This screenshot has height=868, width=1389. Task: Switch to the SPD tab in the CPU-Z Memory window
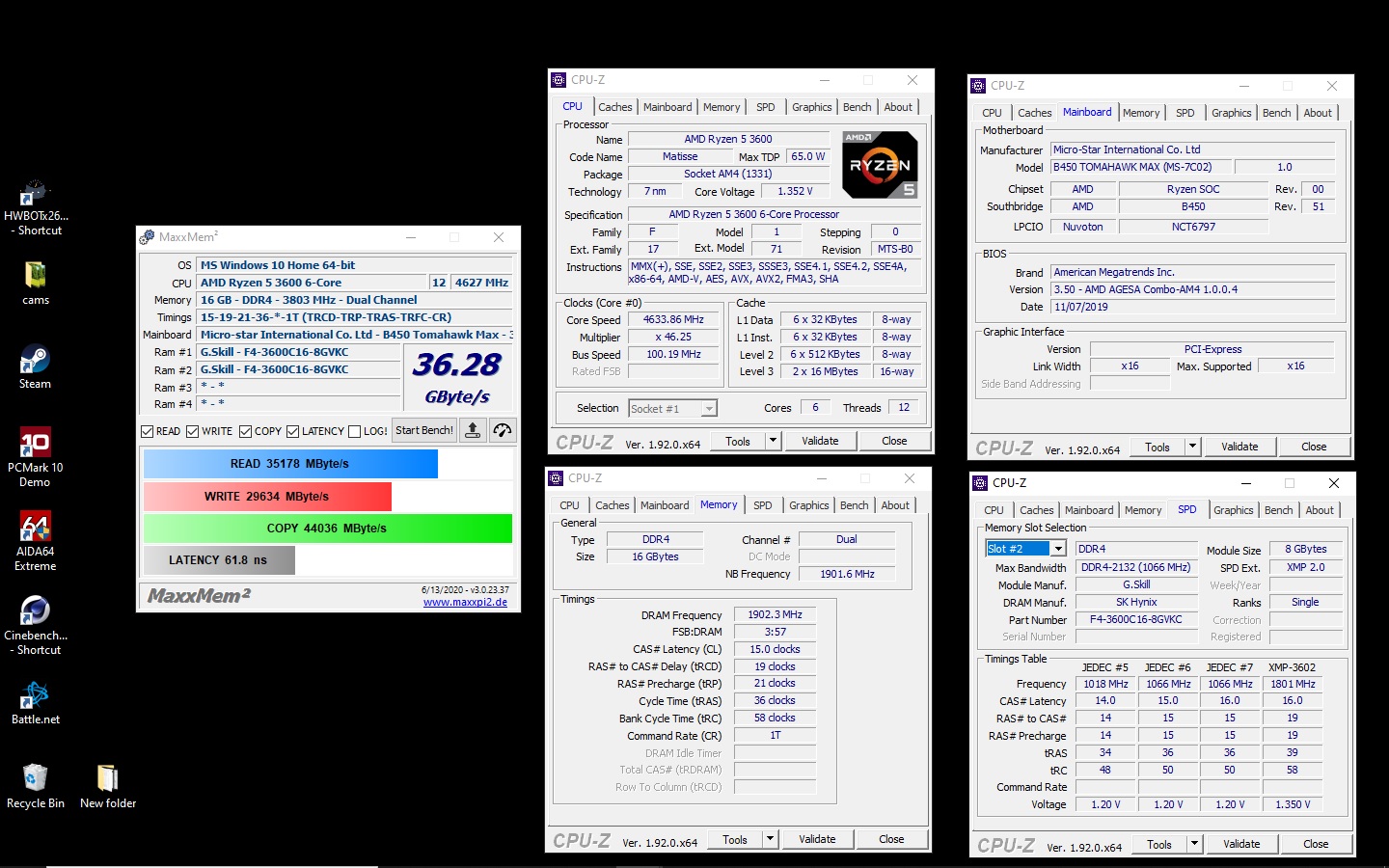(x=762, y=505)
